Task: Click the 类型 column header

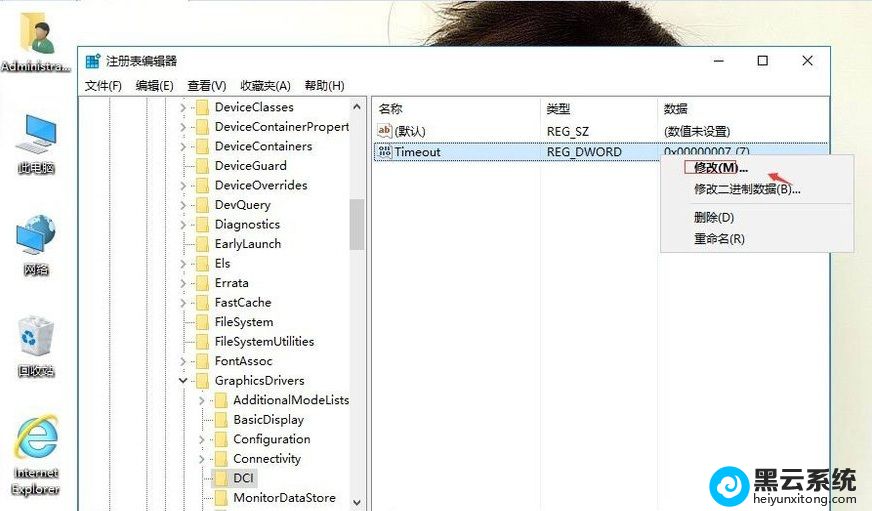Action: pos(557,109)
